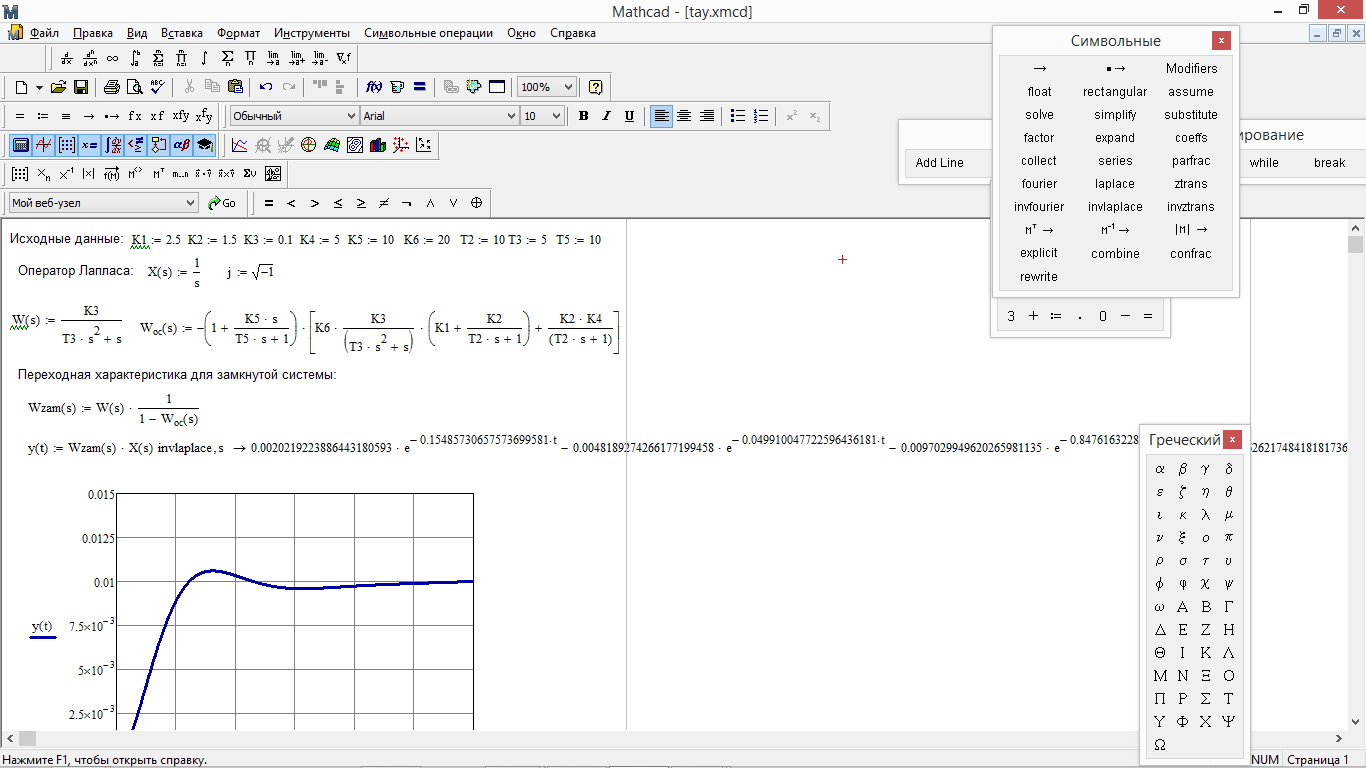1366x768 pixels.
Task: Insert the indefinite integral operator
Action: pos(204,58)
